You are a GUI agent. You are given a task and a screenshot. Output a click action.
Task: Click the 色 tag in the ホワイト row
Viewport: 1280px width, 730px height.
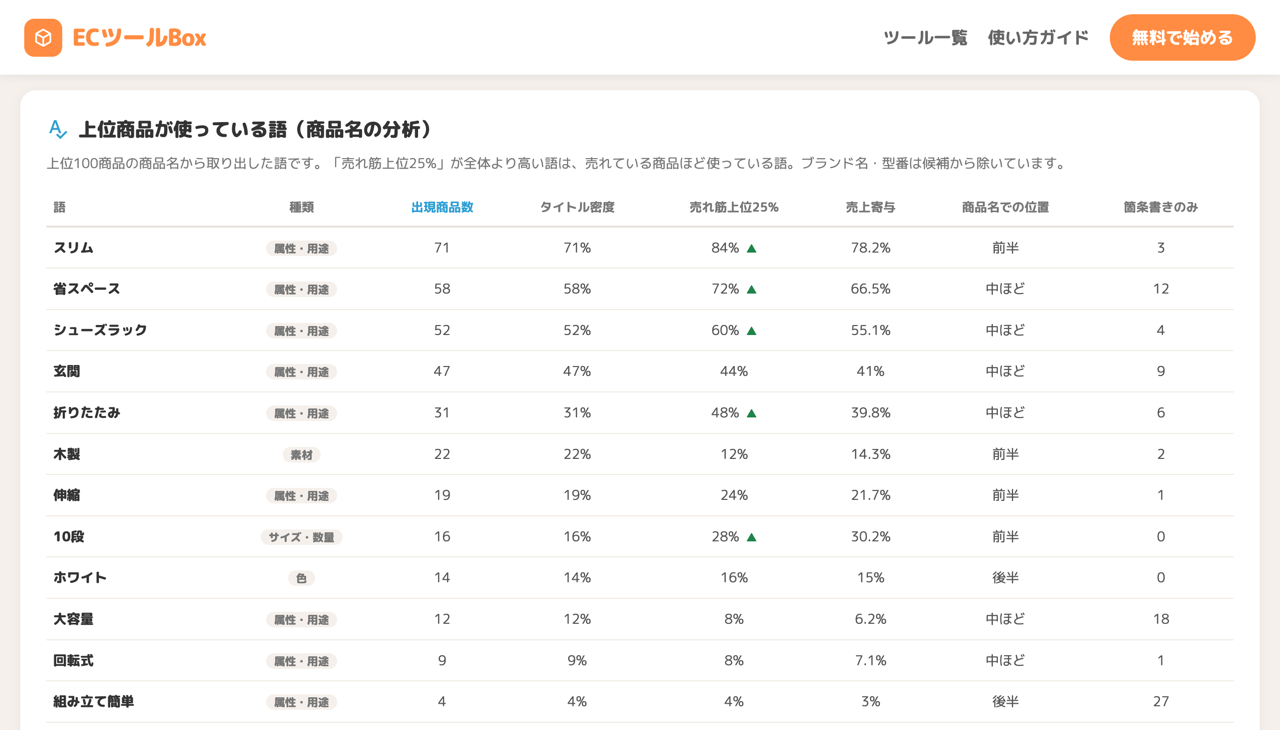coord(301,578)
